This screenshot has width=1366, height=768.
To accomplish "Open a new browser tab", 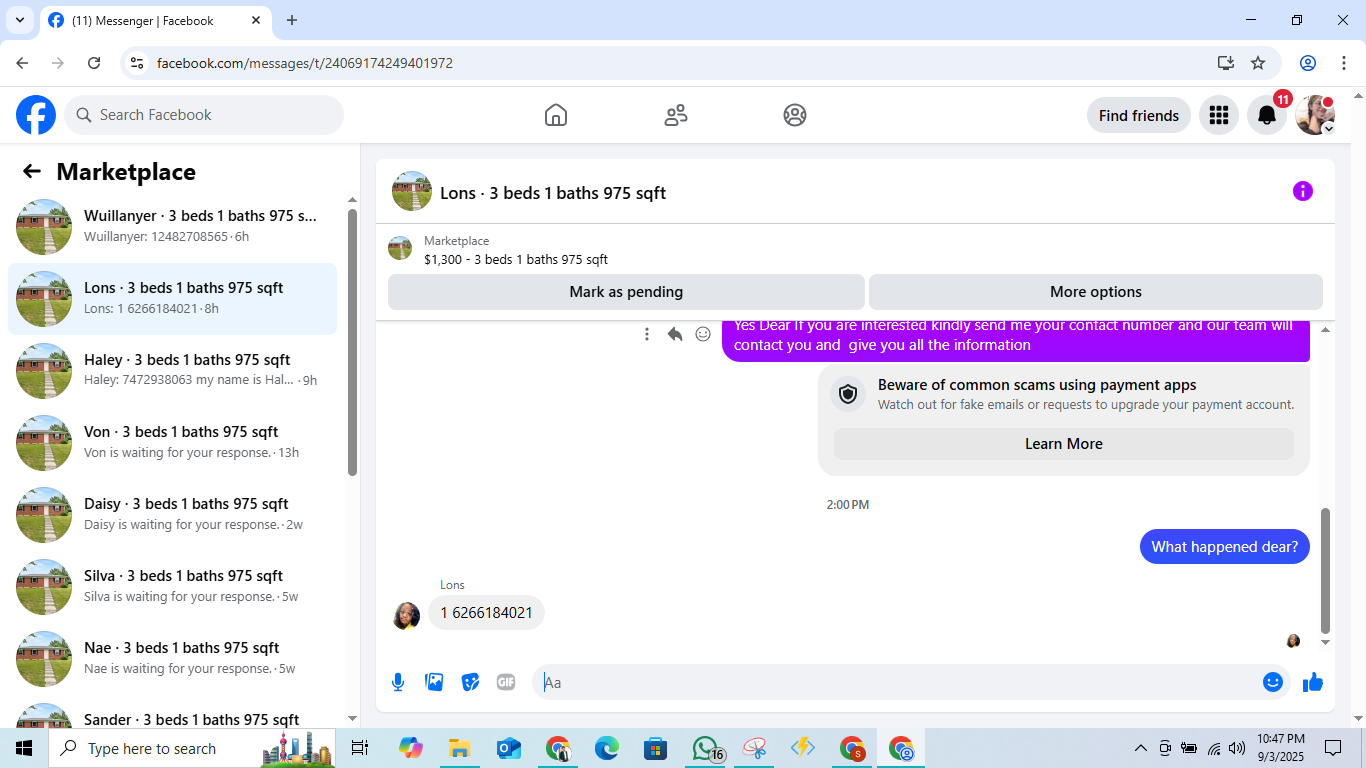I will pos(292,20).
